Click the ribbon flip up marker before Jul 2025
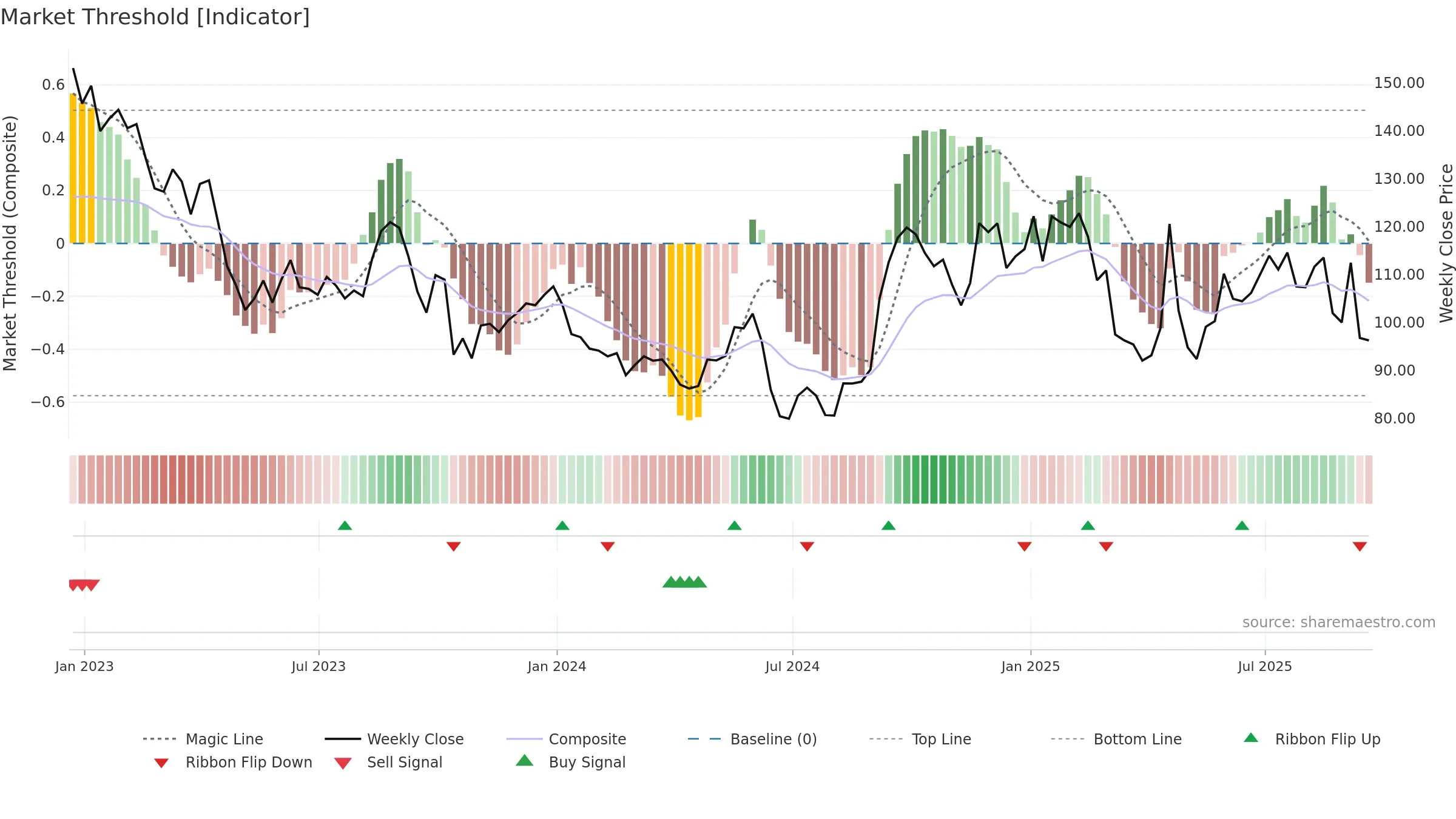This screenshot has height=819, width=1456. click(x=1242, y=525)
